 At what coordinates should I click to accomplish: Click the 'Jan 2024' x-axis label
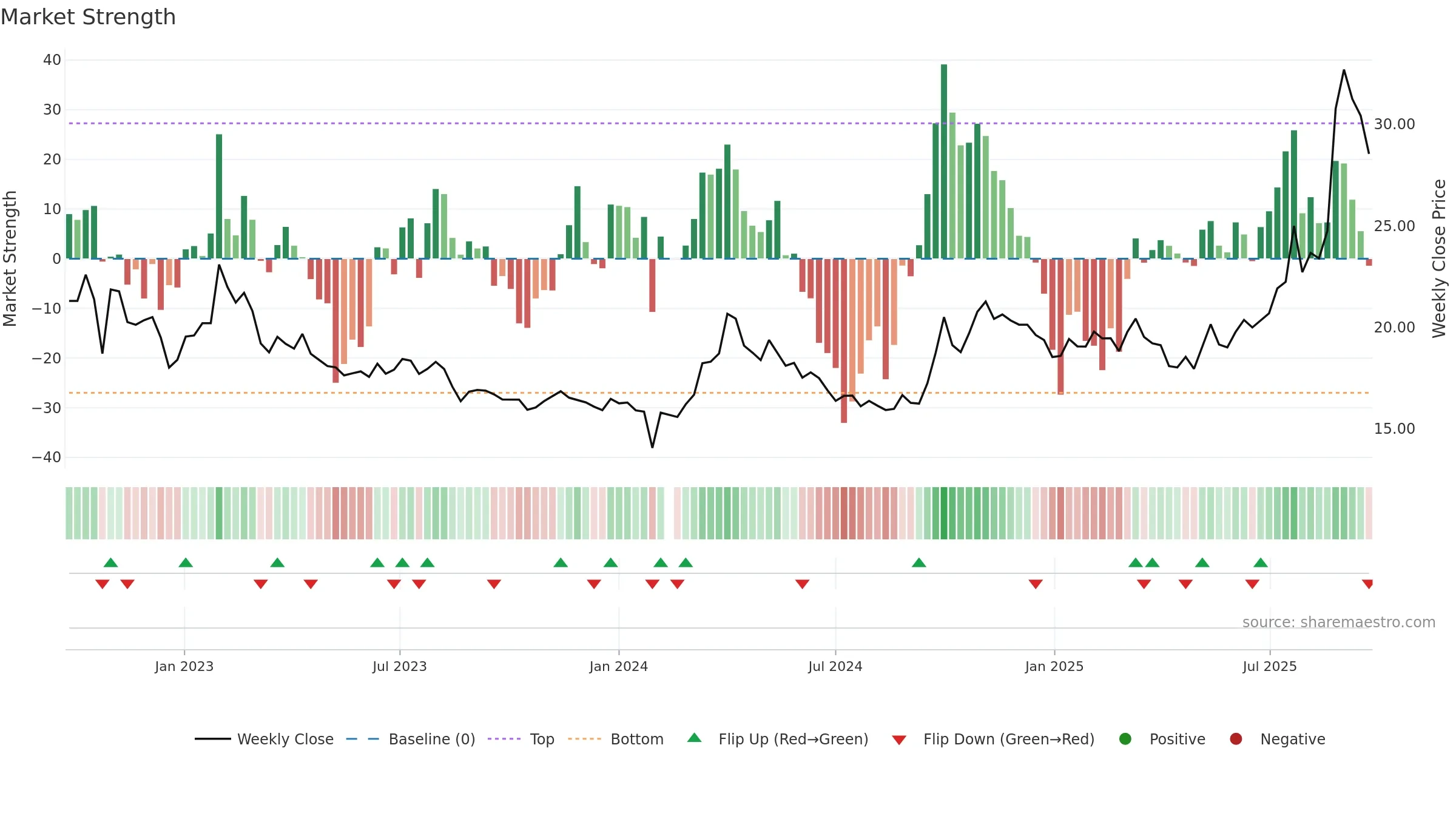[619, 666]
